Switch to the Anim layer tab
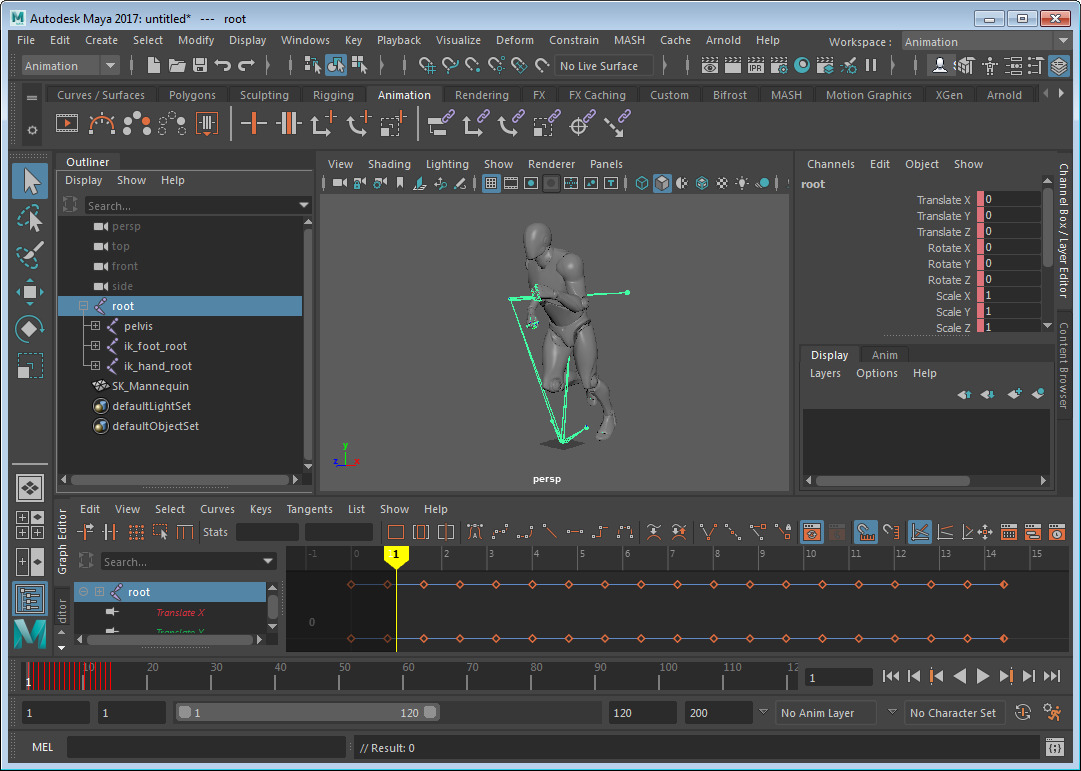 point(884,355)
